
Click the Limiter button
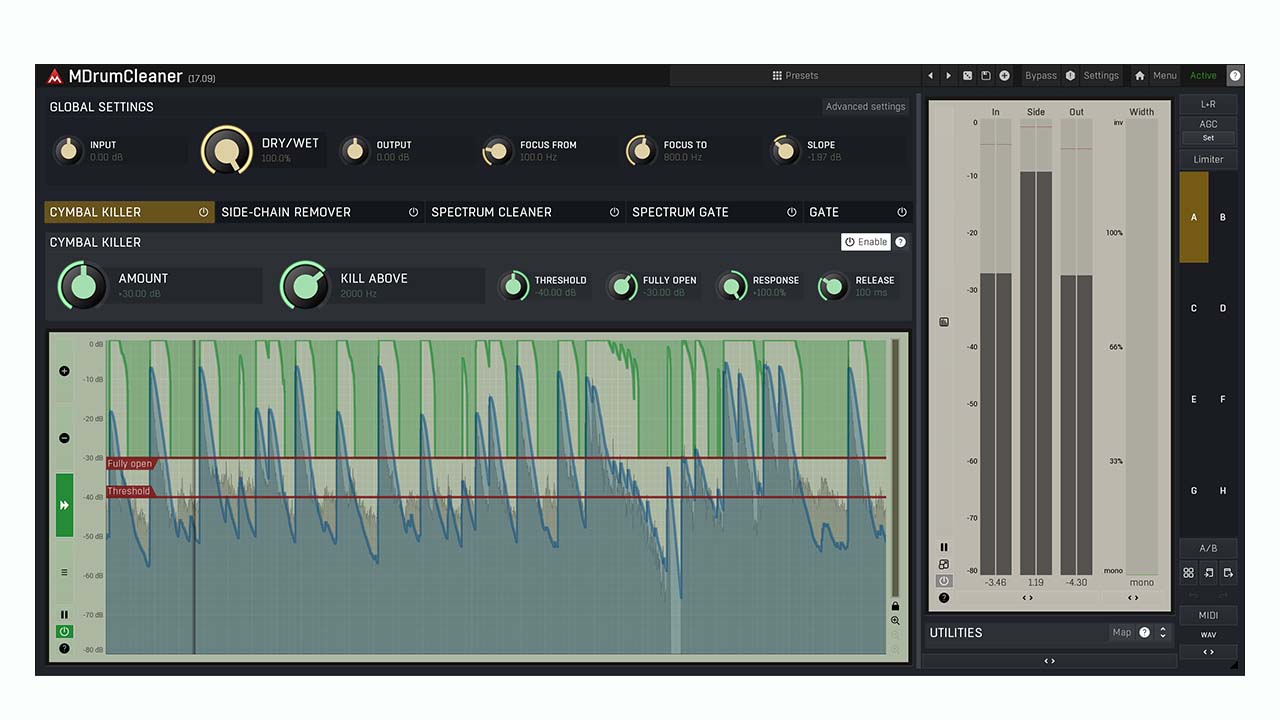coord(1208,159)
